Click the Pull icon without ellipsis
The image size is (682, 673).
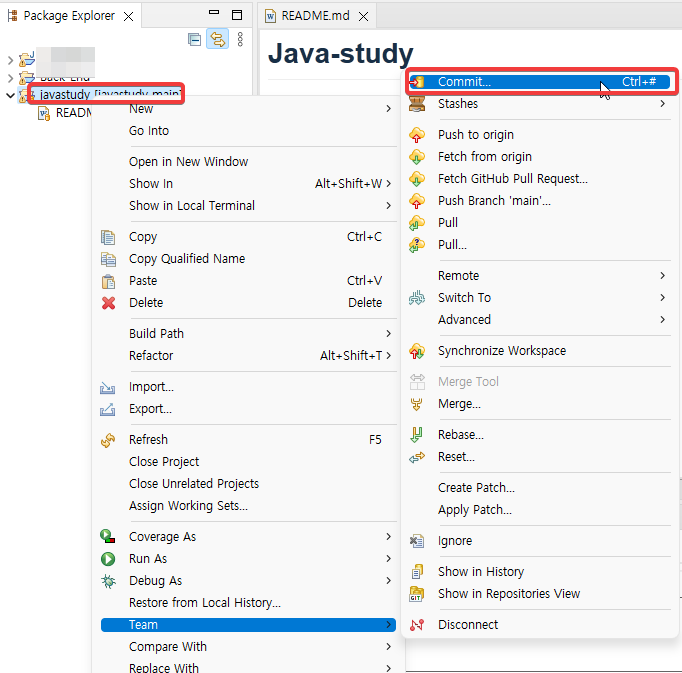click(x=417, y=223)
